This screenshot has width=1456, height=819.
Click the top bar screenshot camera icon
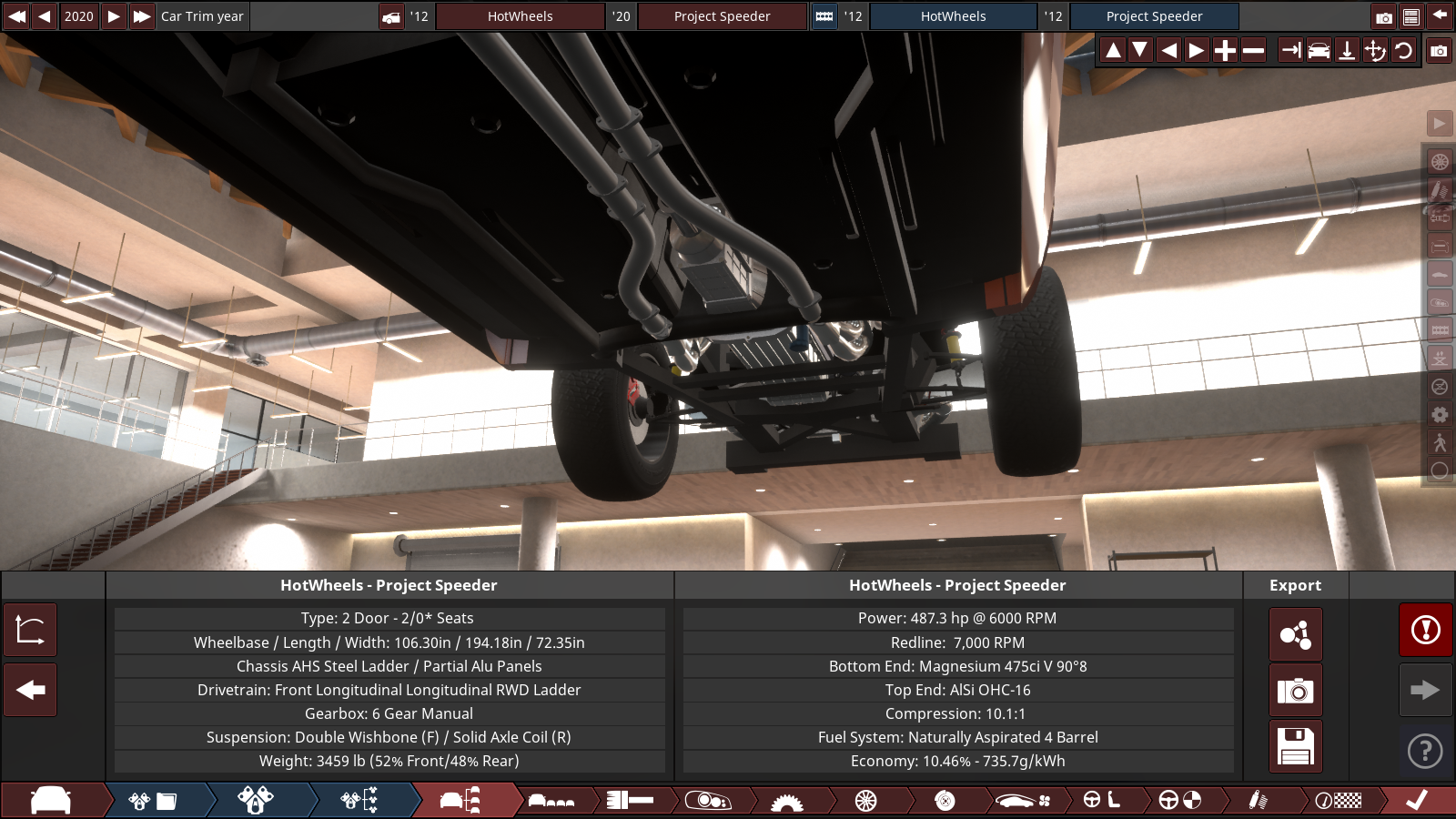pos(1384,16)
